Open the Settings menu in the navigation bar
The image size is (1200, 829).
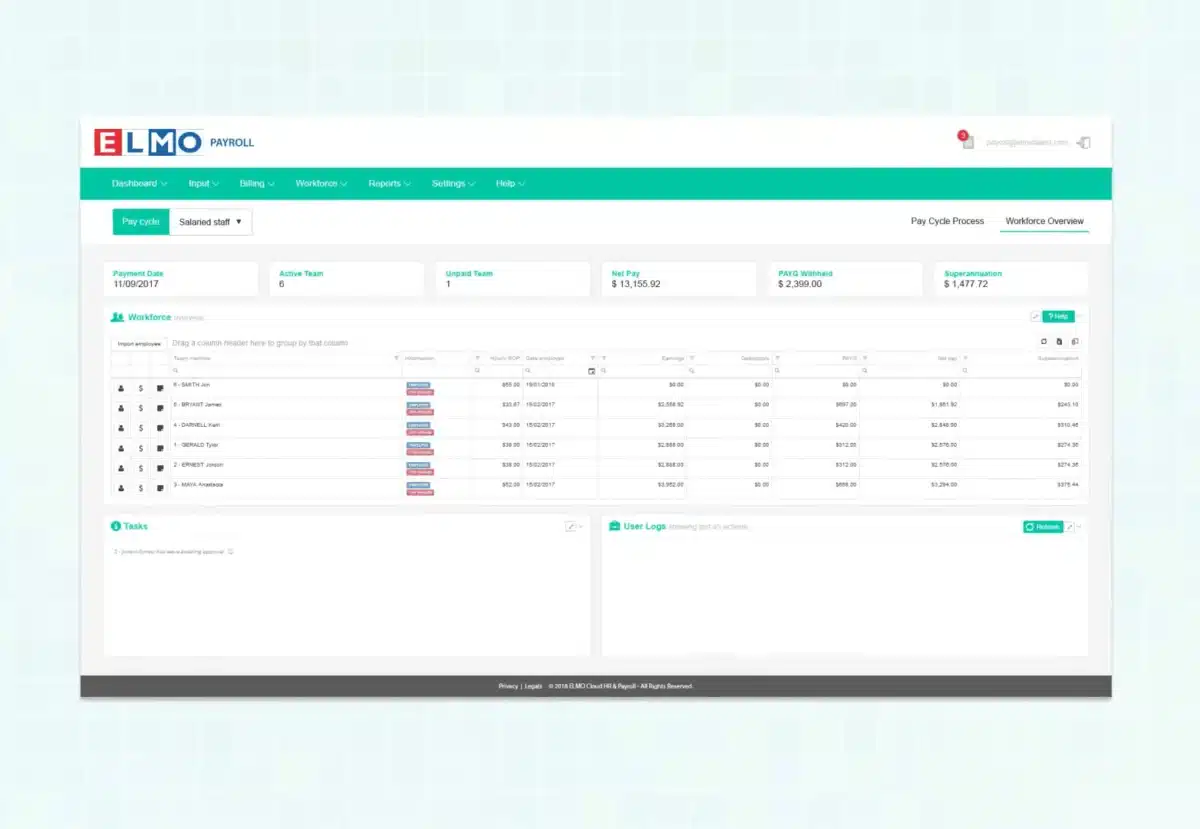450,183
